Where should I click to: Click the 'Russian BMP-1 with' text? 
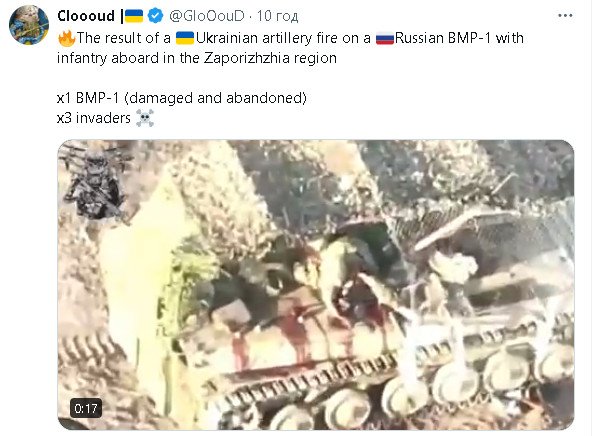[459, 38]
